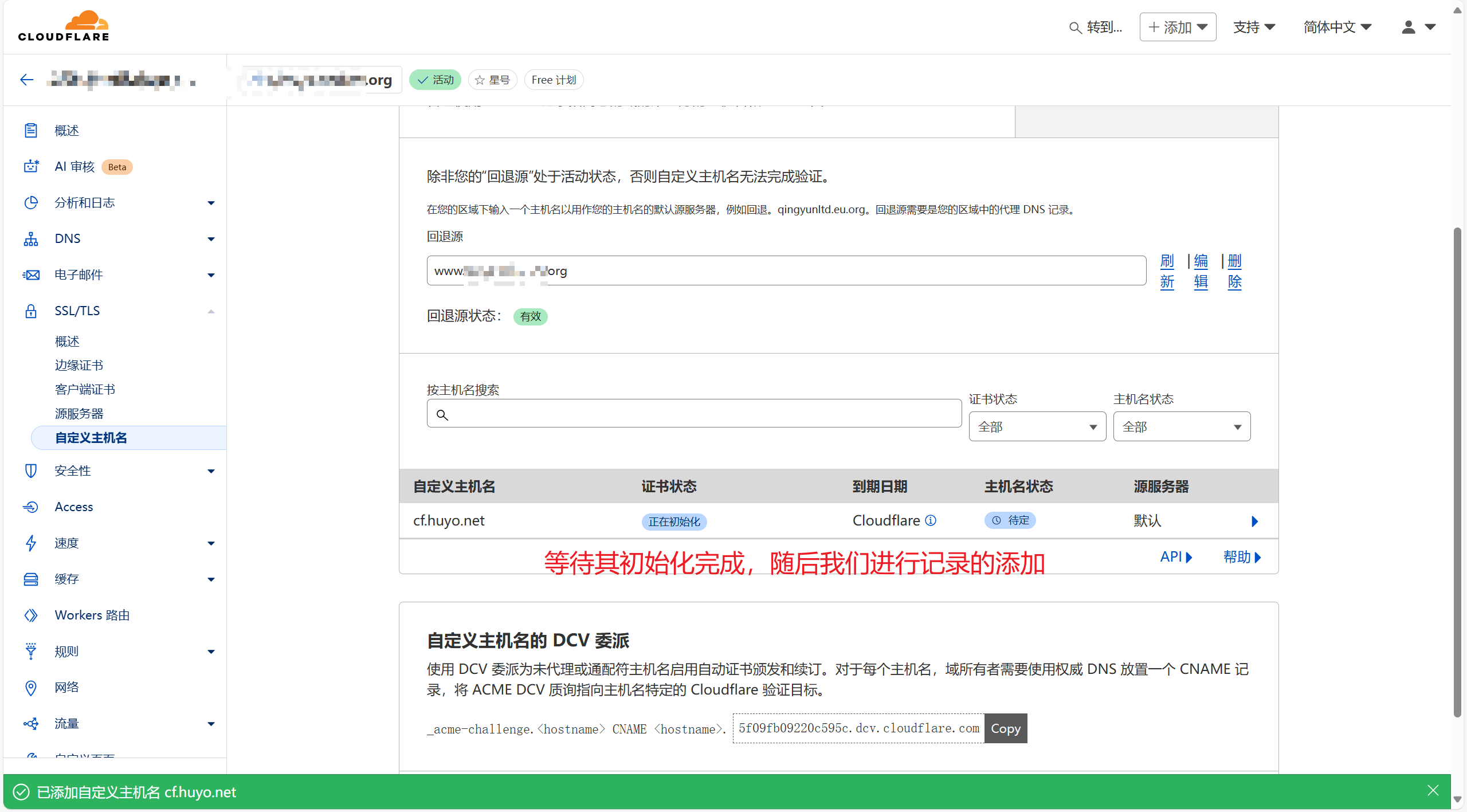Screen dimensions: 1467x812
Task: Click the Access arrow icon
Action: pyautogui.click(x=31, y=507)
